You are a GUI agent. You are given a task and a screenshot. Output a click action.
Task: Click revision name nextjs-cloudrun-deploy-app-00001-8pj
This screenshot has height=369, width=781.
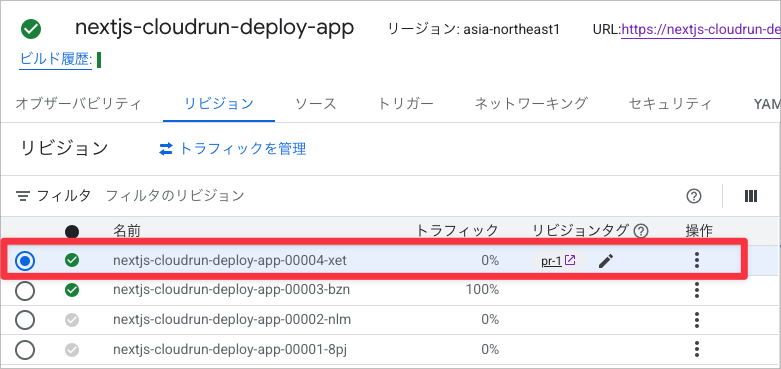point(230,350)
